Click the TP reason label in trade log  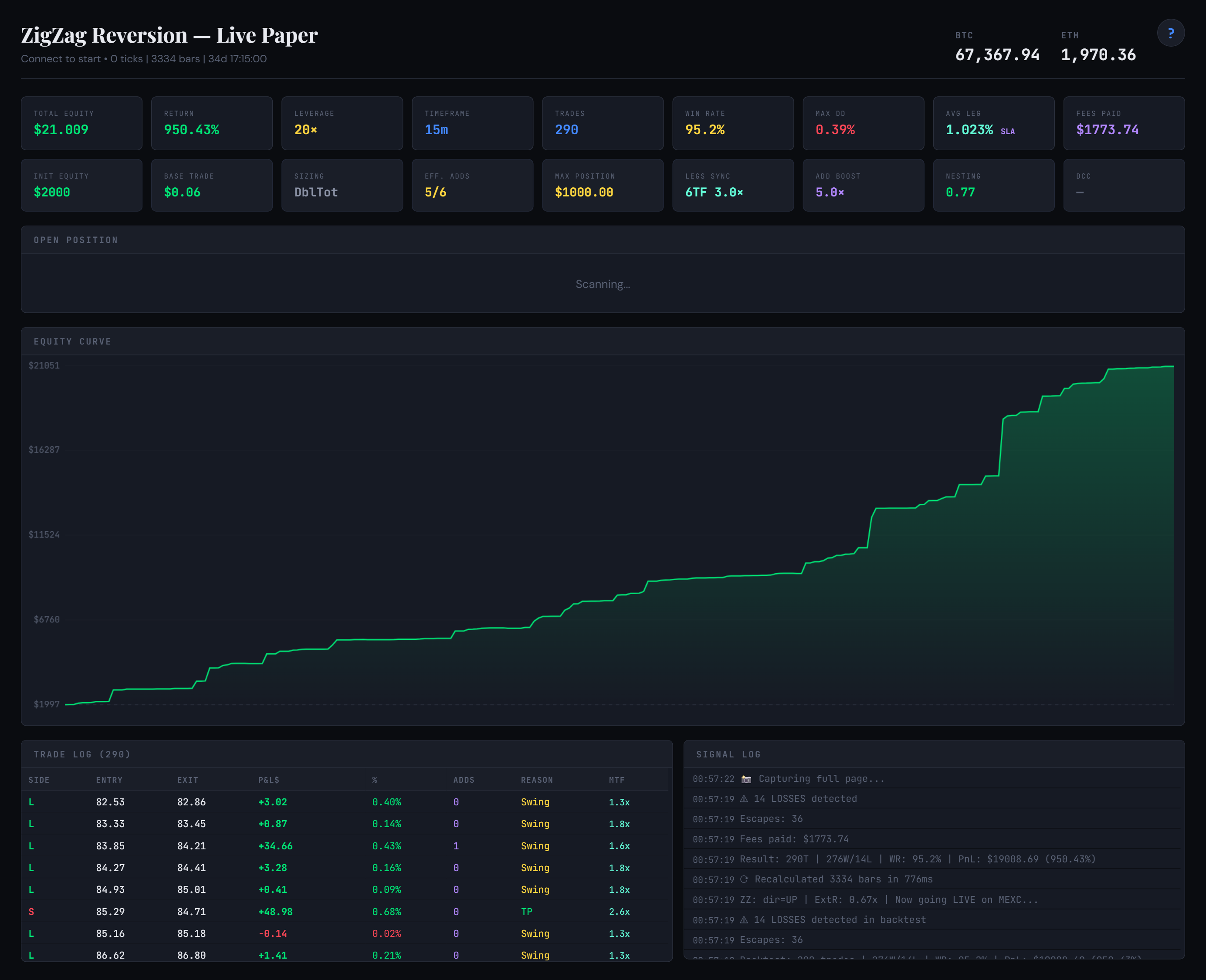click(x=527, y=911)
